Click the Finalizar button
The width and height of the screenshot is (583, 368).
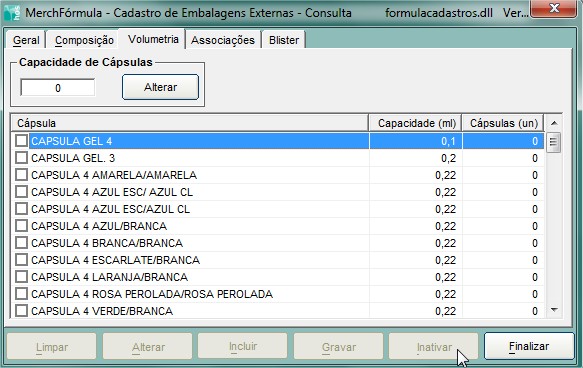click(529, 346)
